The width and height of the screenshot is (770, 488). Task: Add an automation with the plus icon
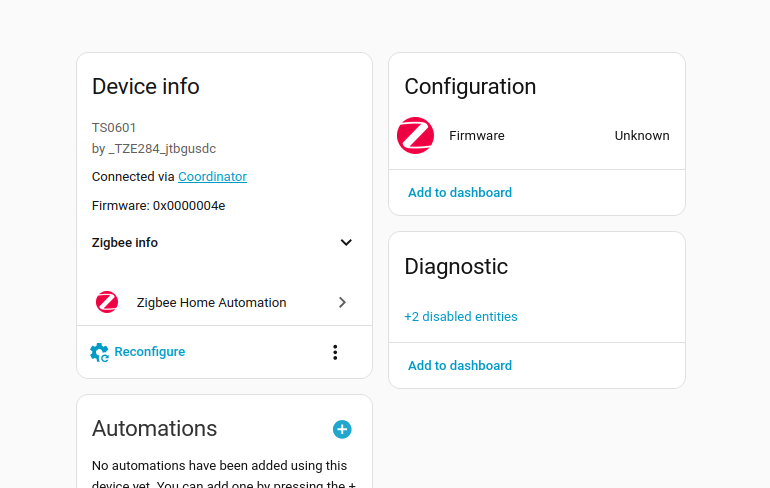pyautogui.click(x=342, y=429)
